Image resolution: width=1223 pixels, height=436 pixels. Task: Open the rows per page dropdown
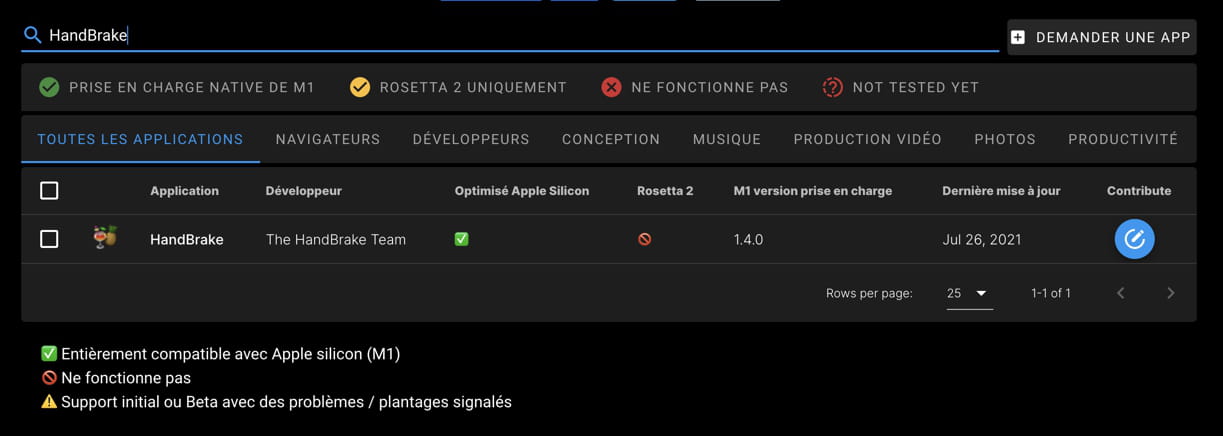969,293
